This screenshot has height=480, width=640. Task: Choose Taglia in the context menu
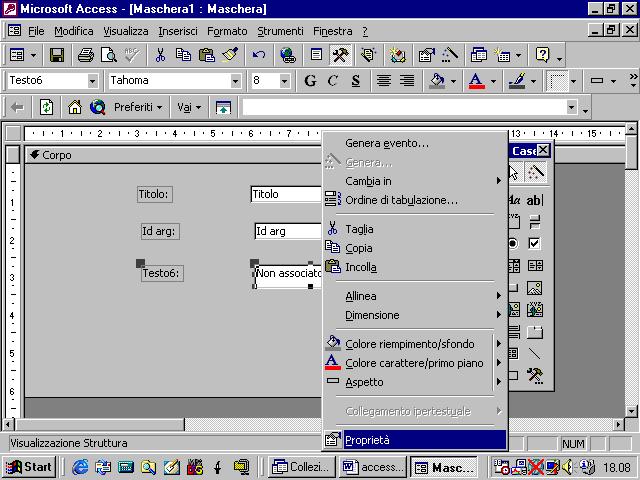[x=416, y=229]
